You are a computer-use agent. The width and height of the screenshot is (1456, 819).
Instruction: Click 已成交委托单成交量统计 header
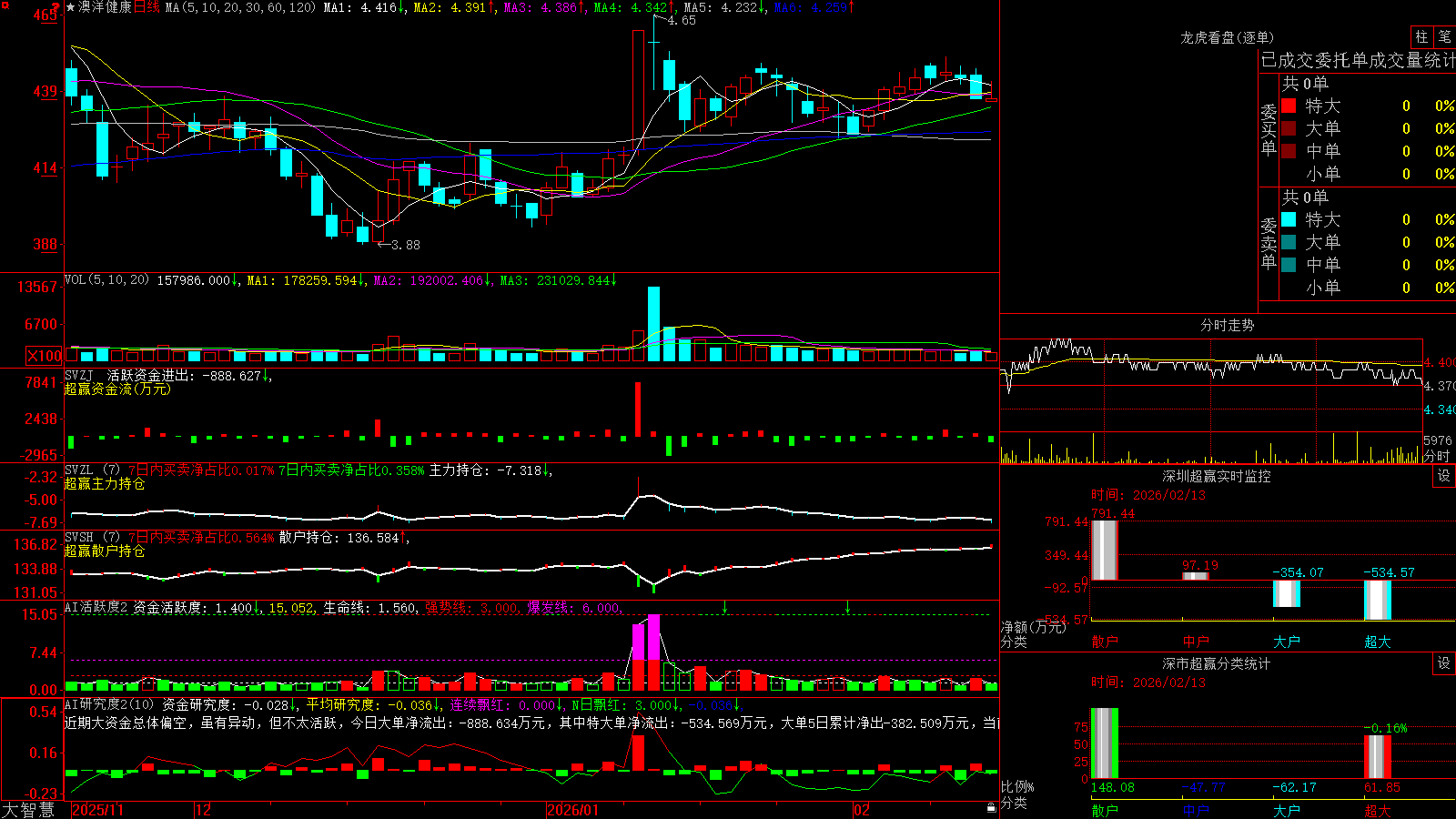coord(1358,60)
